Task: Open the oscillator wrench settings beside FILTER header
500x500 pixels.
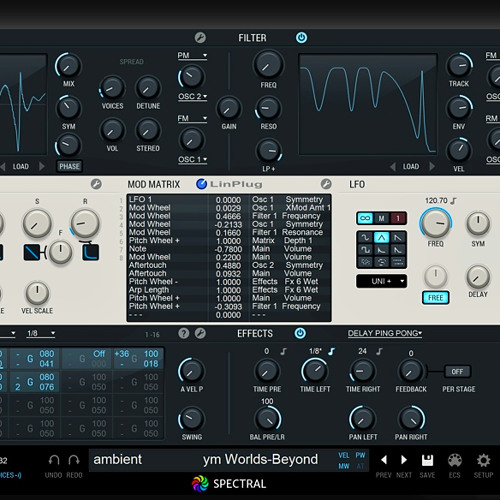Action: point(200,38)
